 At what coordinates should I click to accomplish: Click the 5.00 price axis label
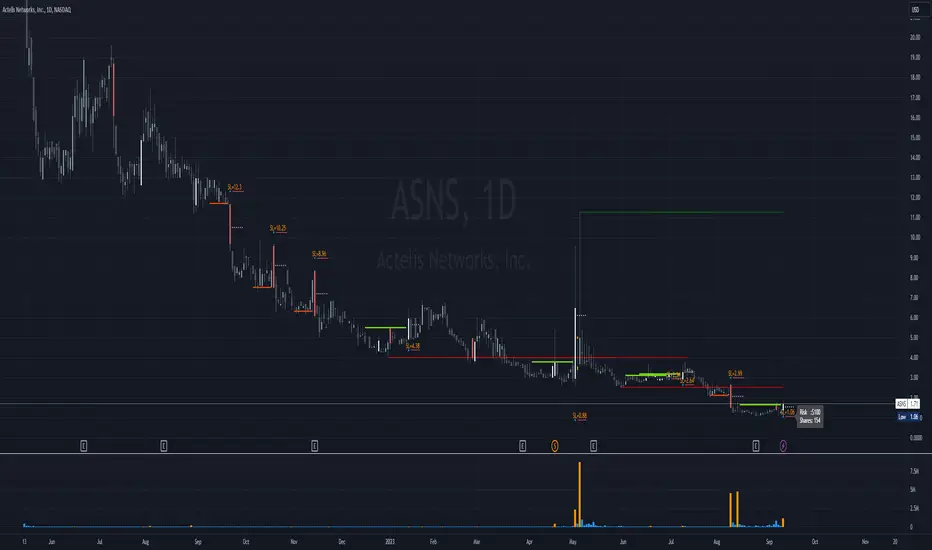(x=915, y=337)
